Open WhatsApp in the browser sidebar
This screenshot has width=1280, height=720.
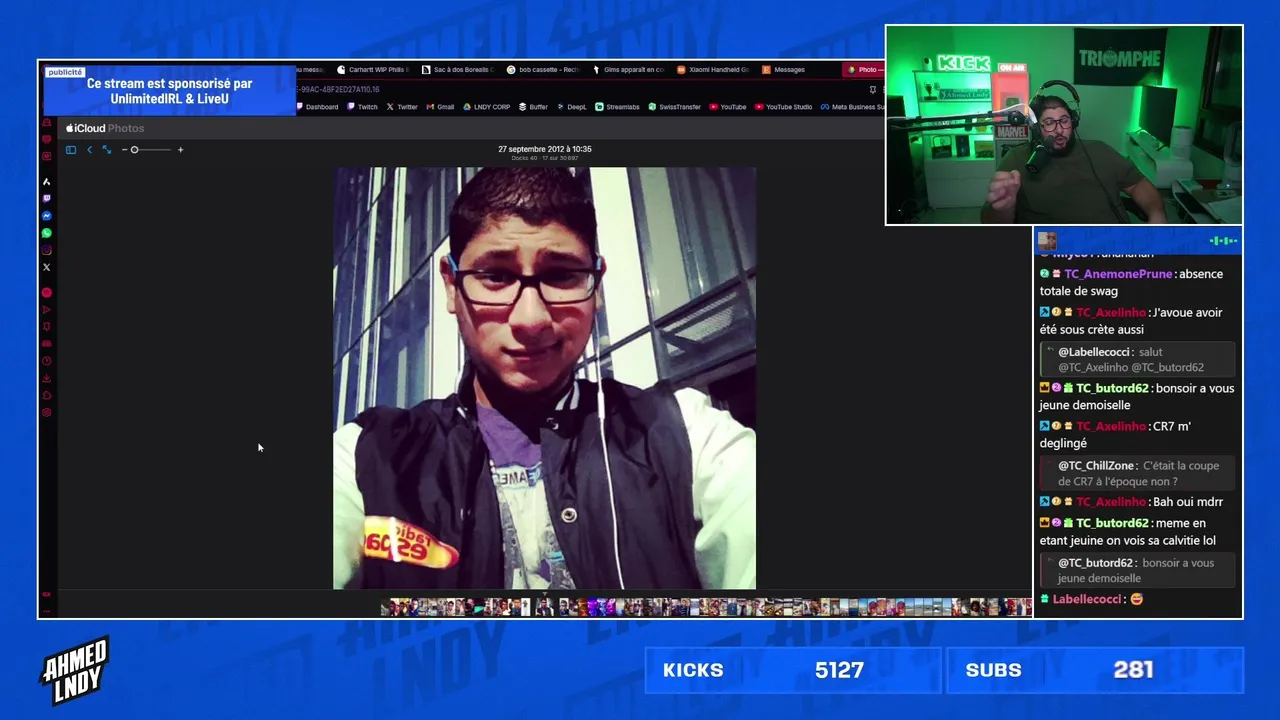coord(46,233)
